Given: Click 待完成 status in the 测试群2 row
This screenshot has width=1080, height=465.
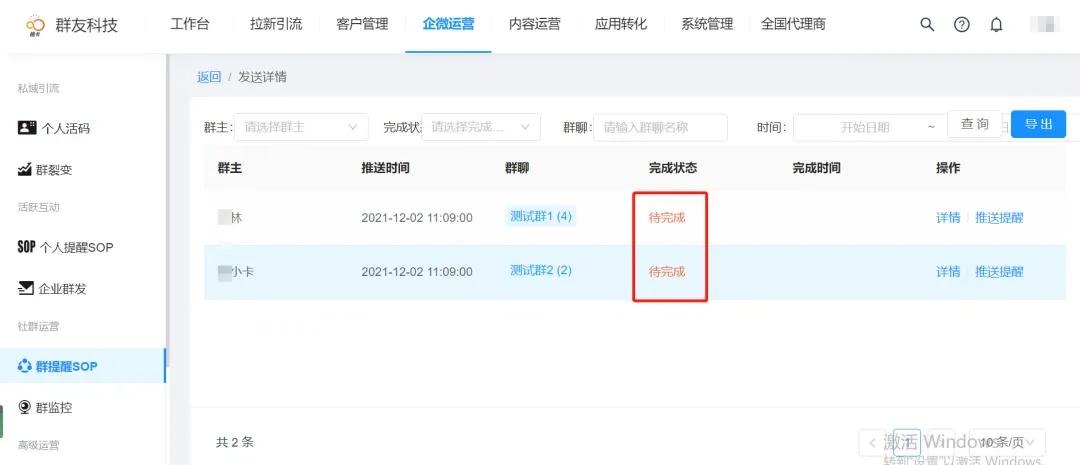Looking at the screenshot, I should [667, 271].
